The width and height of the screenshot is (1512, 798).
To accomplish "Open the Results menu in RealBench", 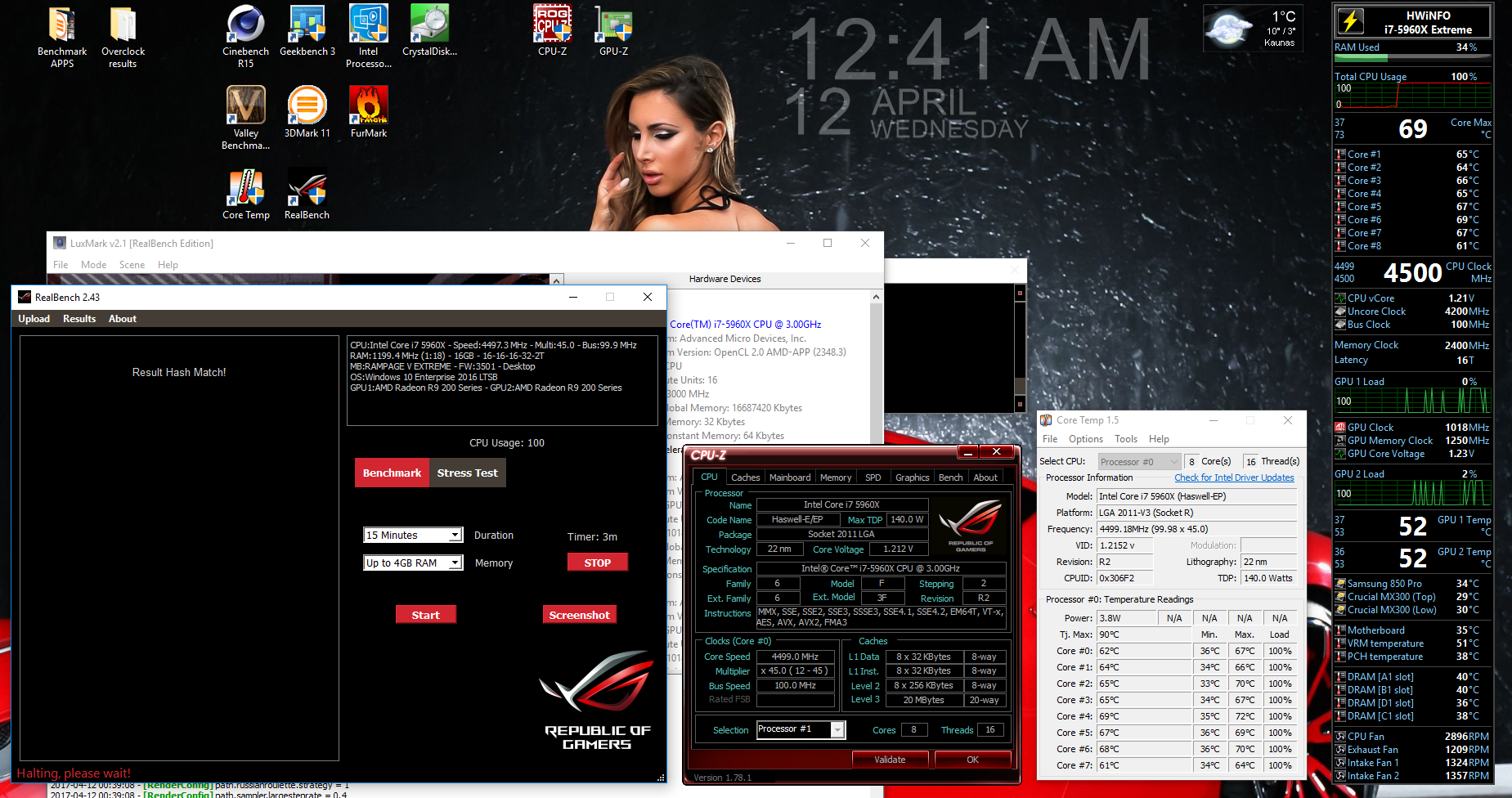I will 79,319.
